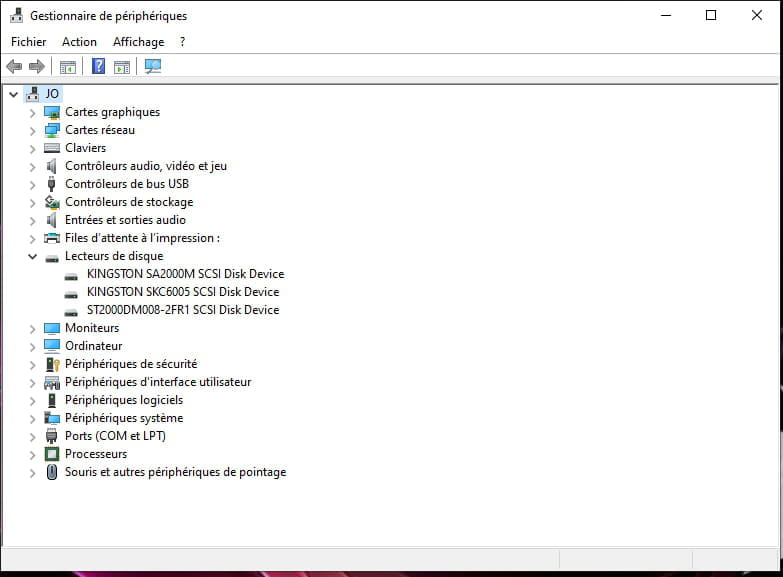Image resolution: width=783 pixels, height=577 pixels.
Task: Select KINGSTON SA2000M SCSI Disk Device
Action: [185, 274]
